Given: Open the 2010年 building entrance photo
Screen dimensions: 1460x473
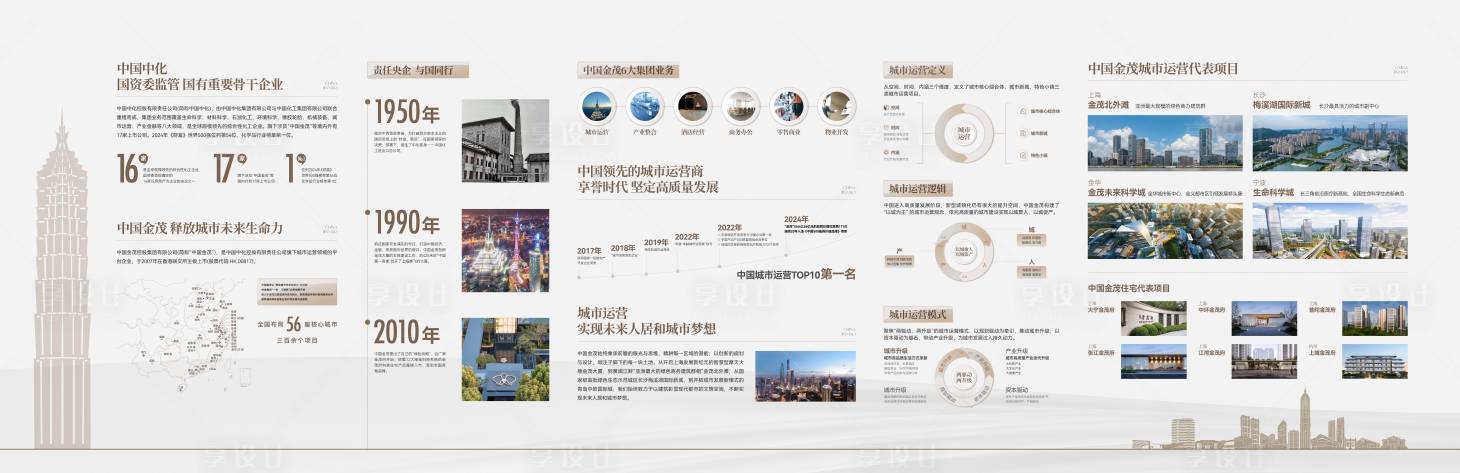Looking at the screenshot, I should pyautogui.click(x=505, y=360).
